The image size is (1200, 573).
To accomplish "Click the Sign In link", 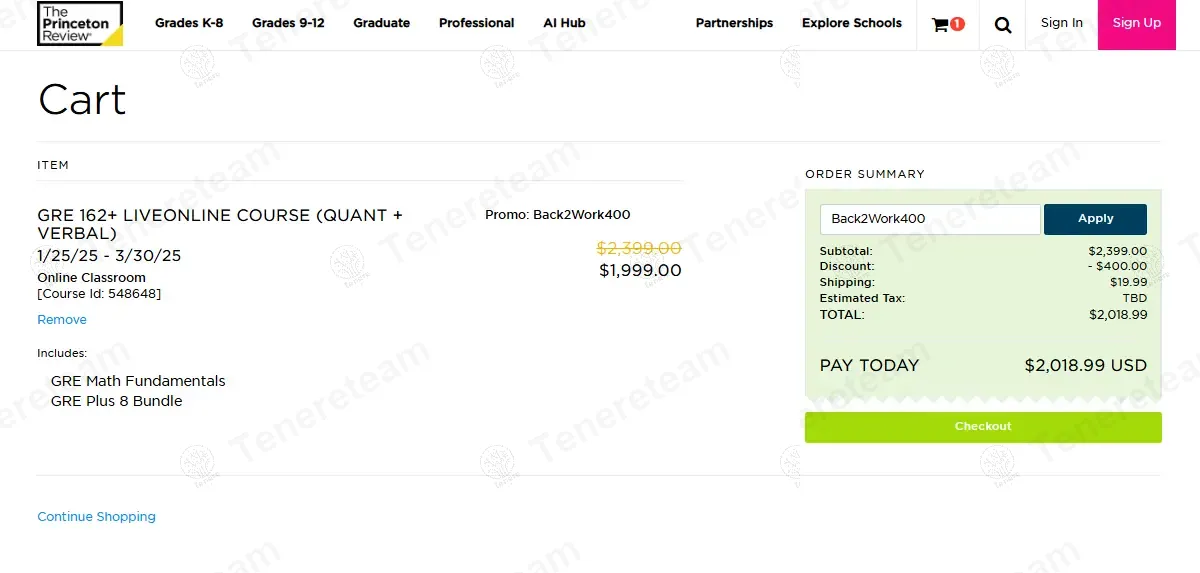I will coord(1061,23).
